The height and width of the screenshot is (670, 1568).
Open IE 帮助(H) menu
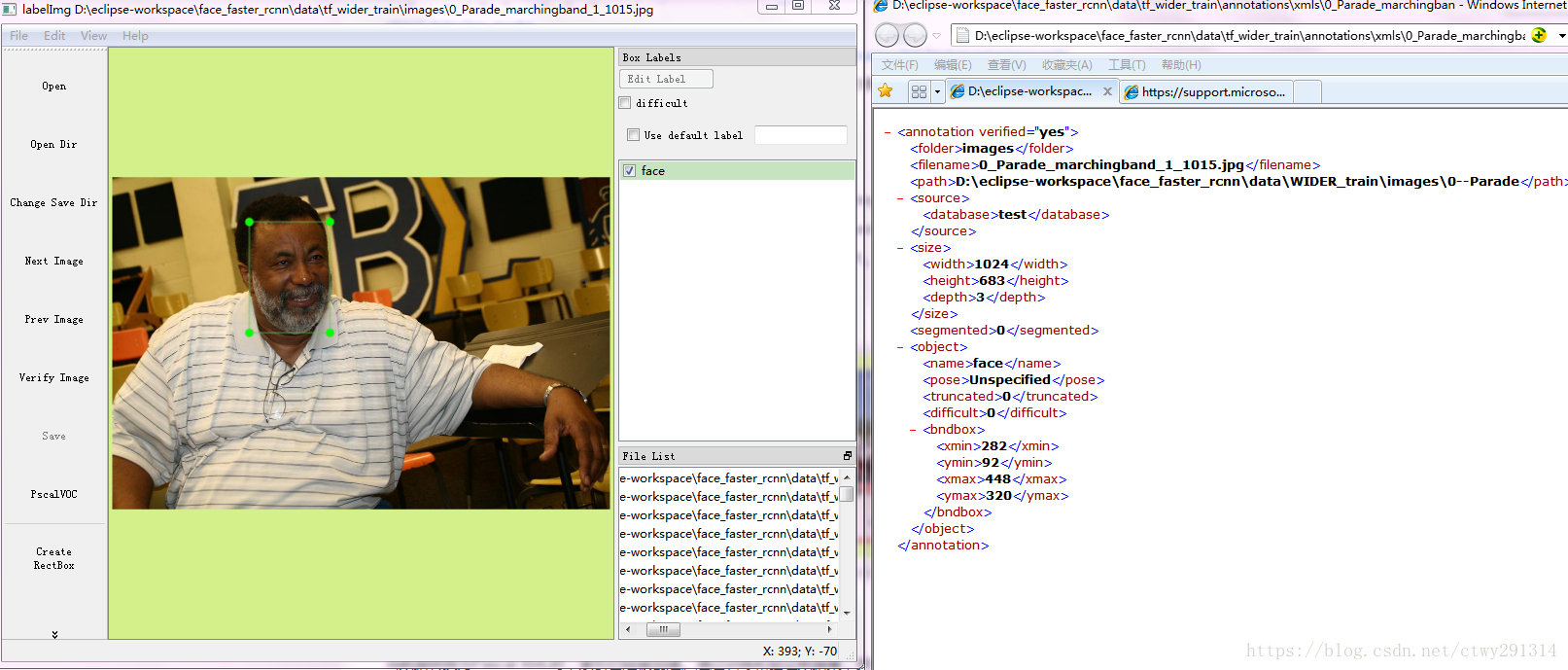1181,65
